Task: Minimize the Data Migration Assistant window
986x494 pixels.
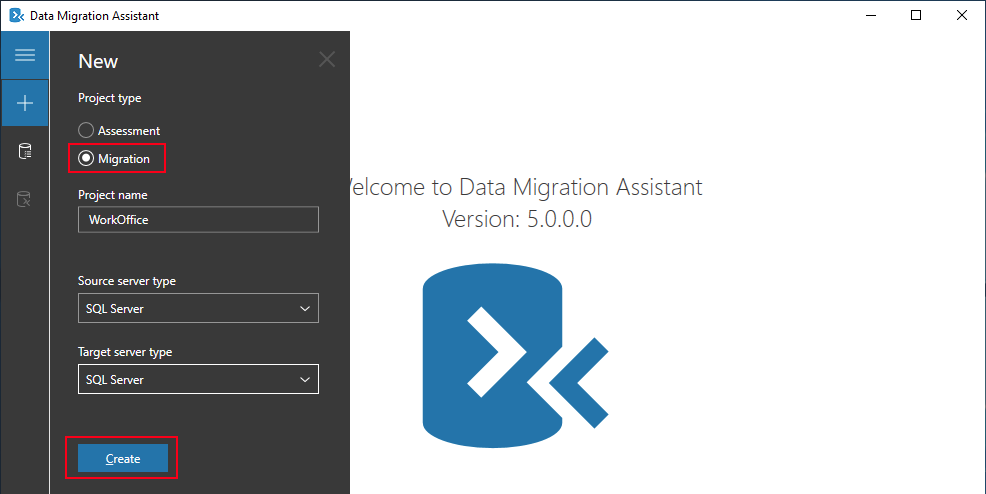Action: tap(870, 16)
